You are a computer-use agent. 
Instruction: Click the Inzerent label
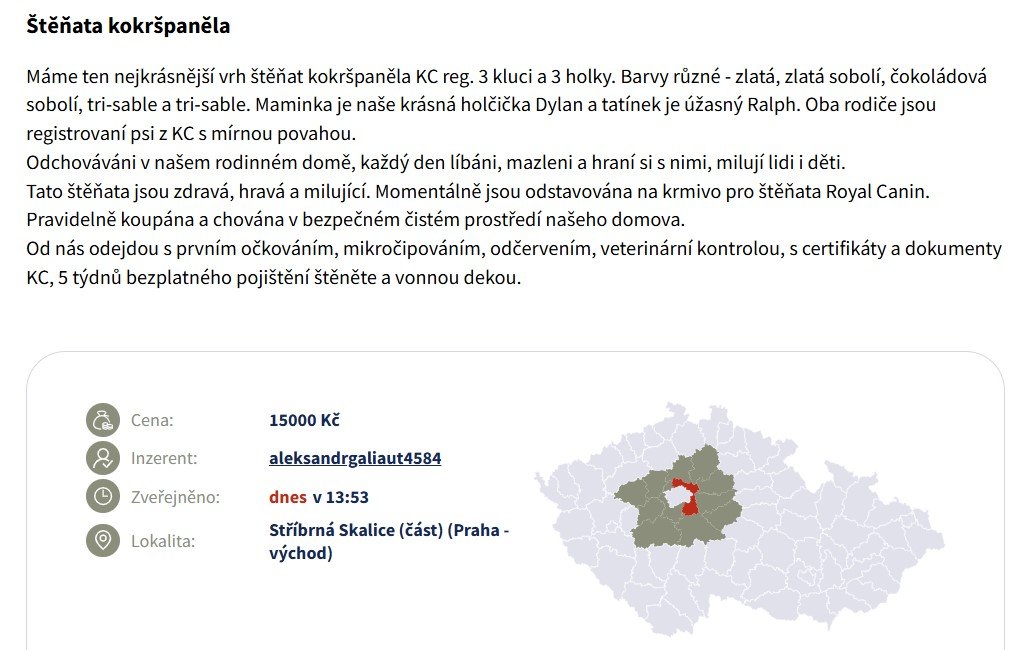pos(164,458)
